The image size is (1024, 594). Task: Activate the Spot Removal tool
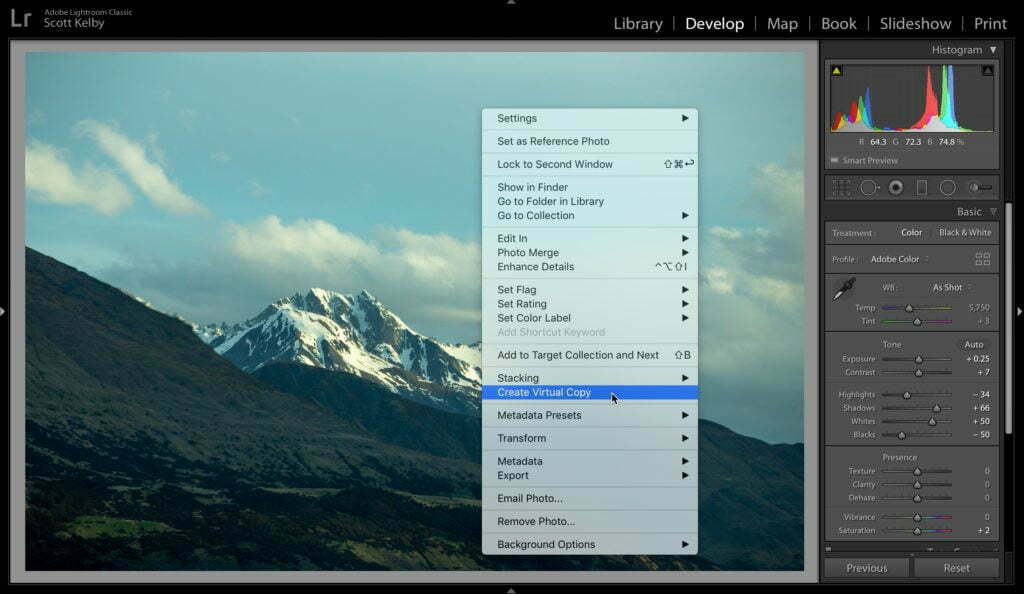click(x=869, y=188)
